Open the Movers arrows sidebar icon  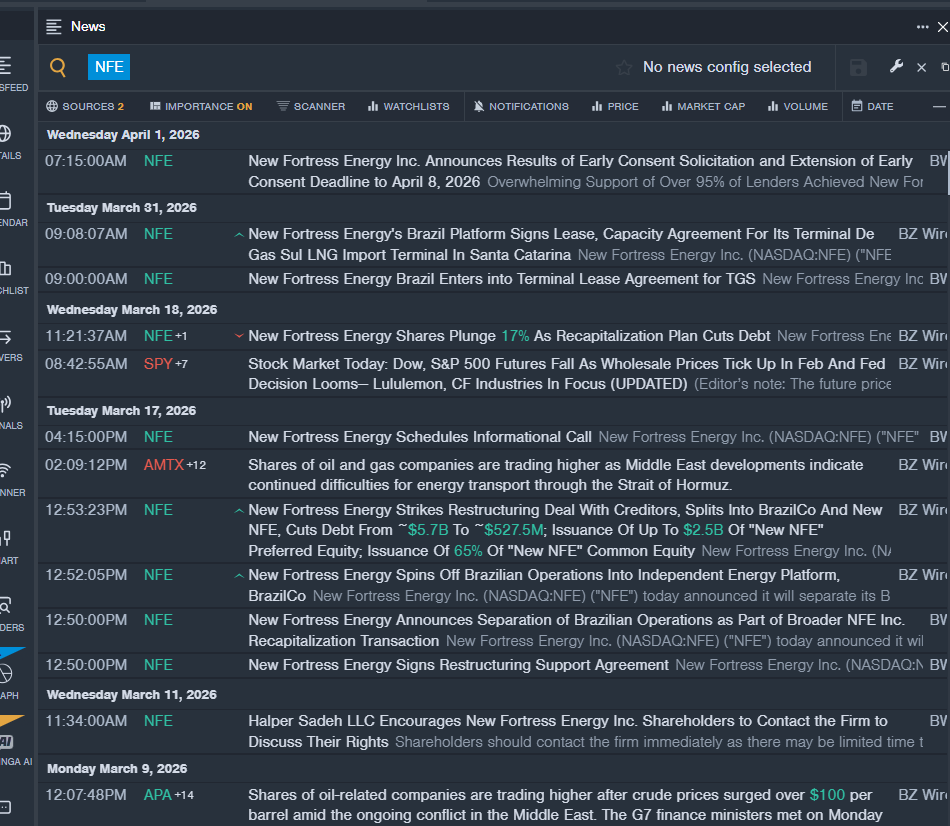(5, 337)
